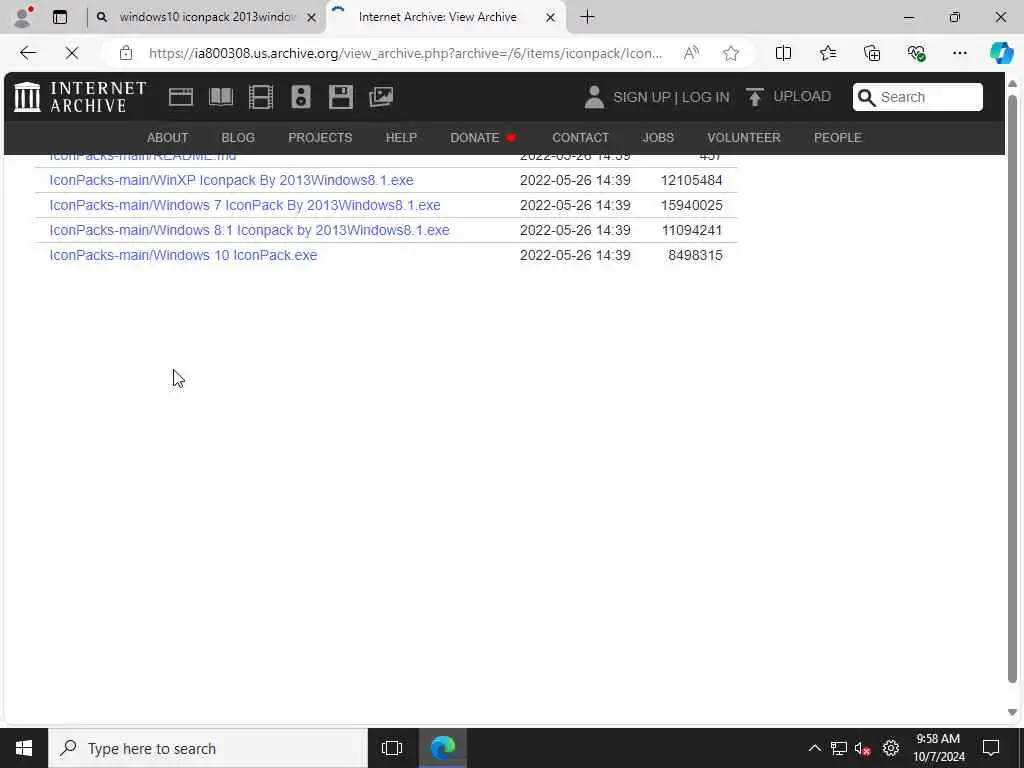Open the Collections icon in Edge toolbar
Viewport: 1024px width, 768px height.
(872, 53)
